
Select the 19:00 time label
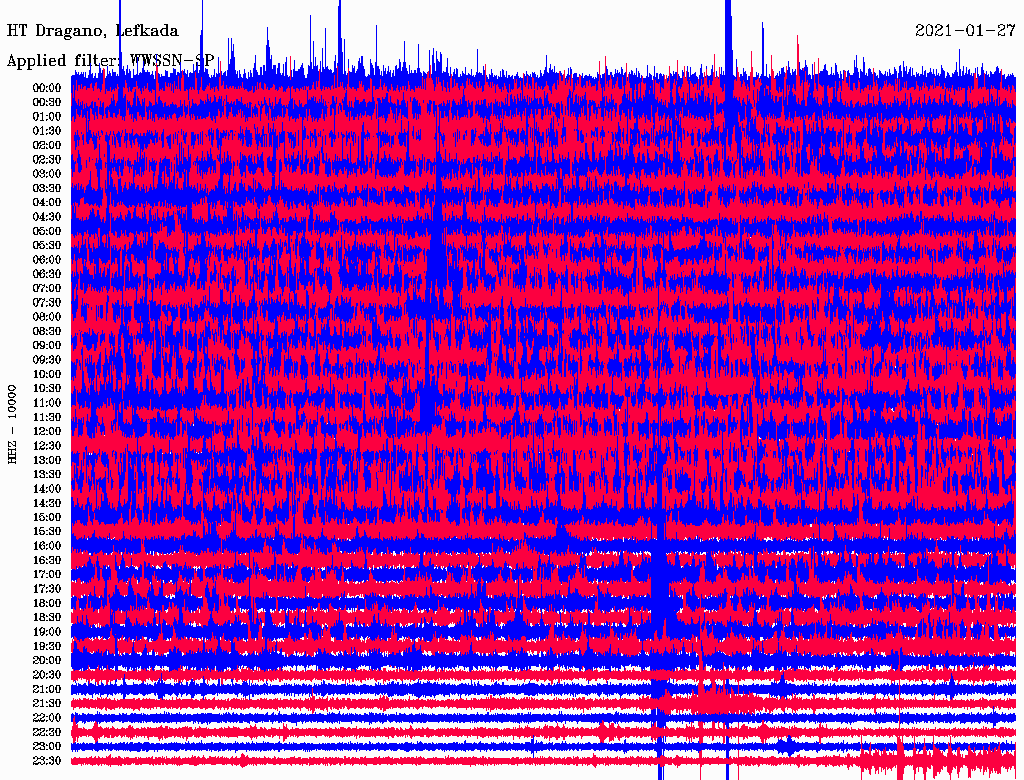(x=47, y=632)
